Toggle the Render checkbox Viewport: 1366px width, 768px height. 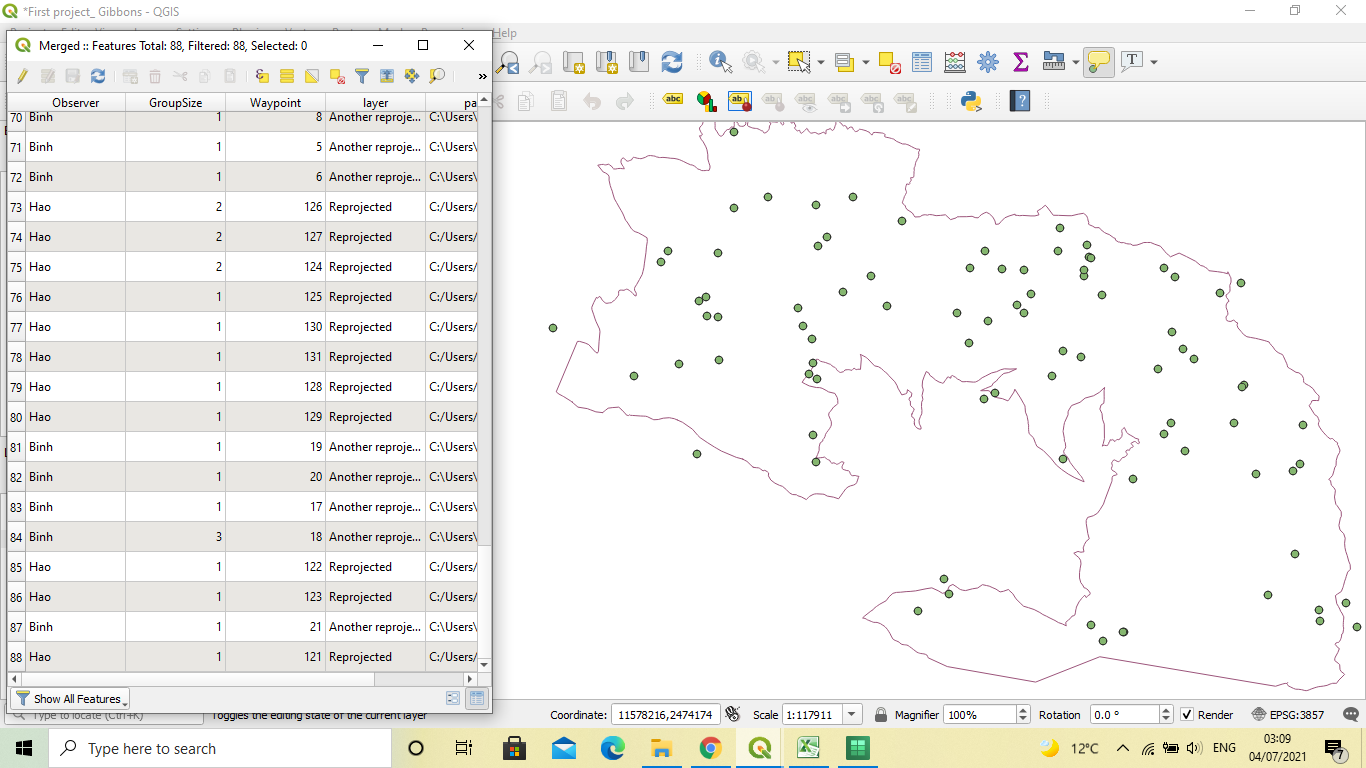click(x=1187, y=715)
